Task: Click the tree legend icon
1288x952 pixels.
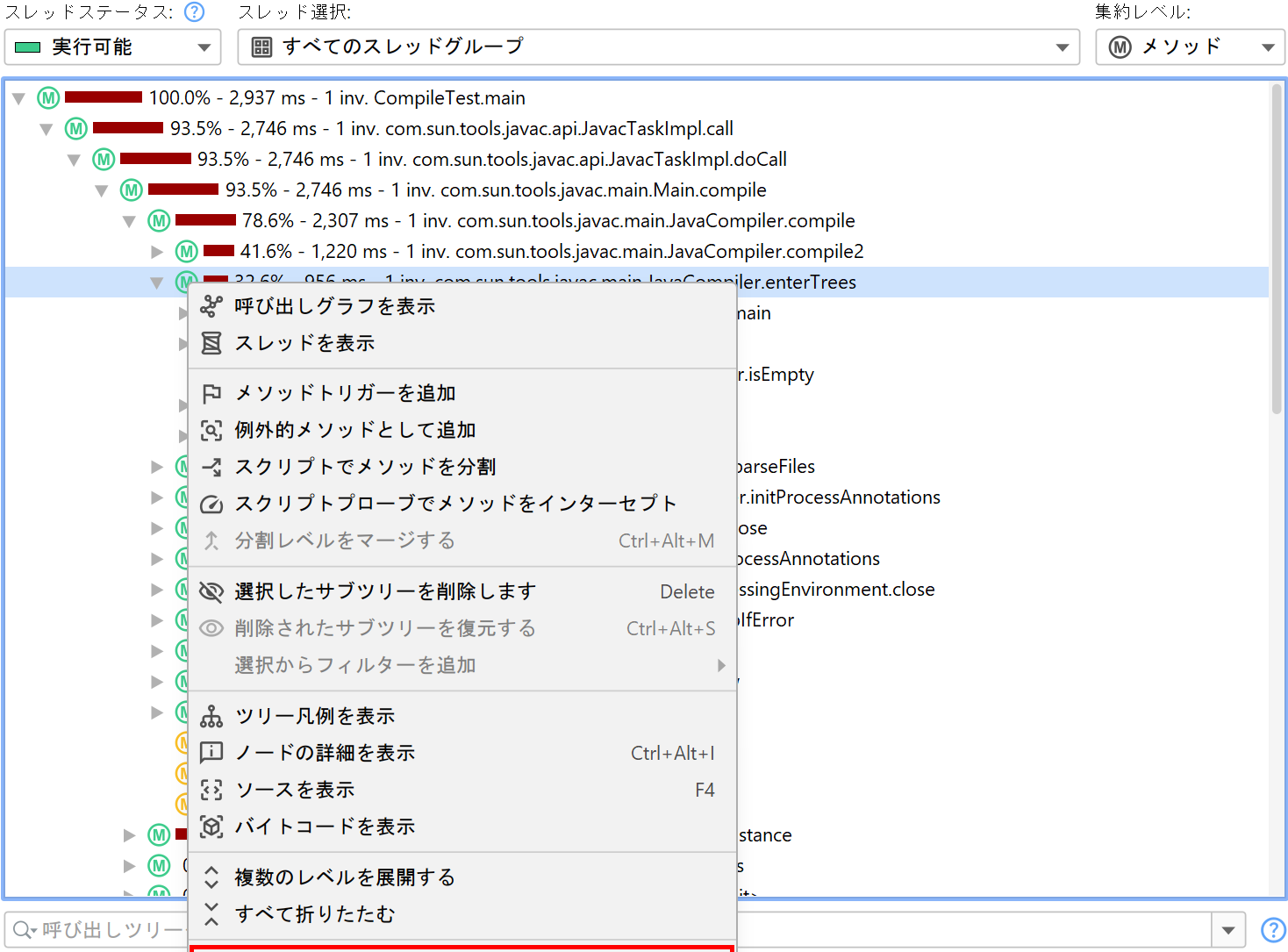Action: [x=211, y=716]
